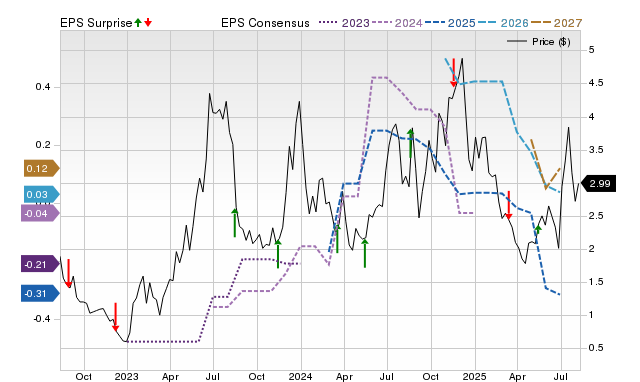This screenshot has width=640, height=382.
Task: Click the green EPS Surprise up-arrow legend icon
Action: click(x=138, y=23)
